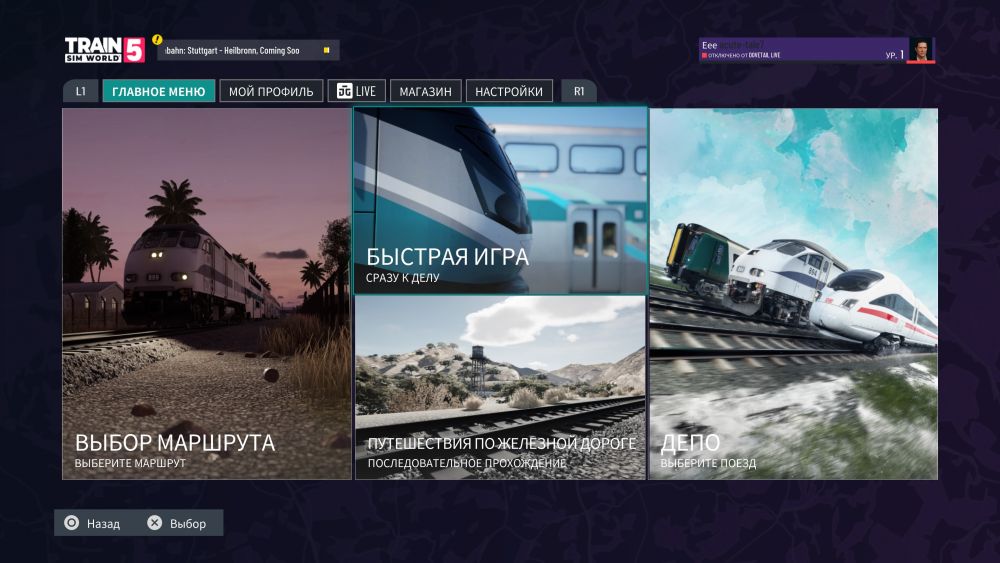Click the Dovetail Live logo in tab
1000x563 pixels.
coord(344,91)
